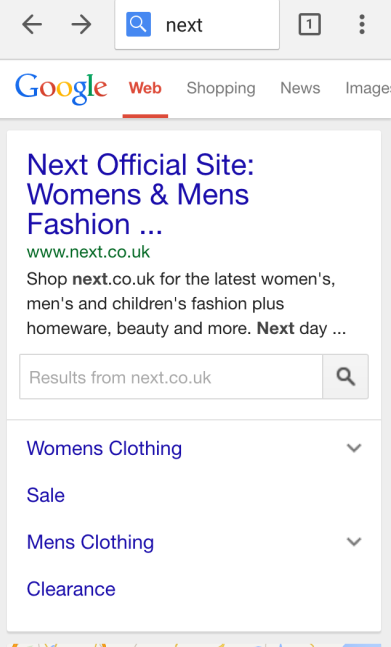Switch to the Images tab
The width and height of the screenshot is (391, 647).
coord(368,88)
